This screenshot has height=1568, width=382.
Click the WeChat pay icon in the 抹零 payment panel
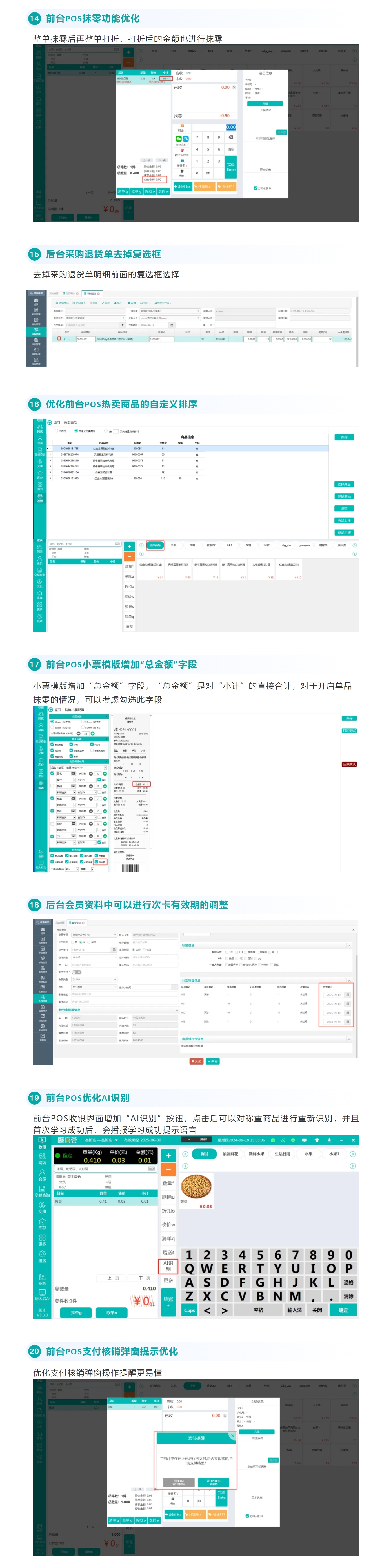(x=179, y=139)
